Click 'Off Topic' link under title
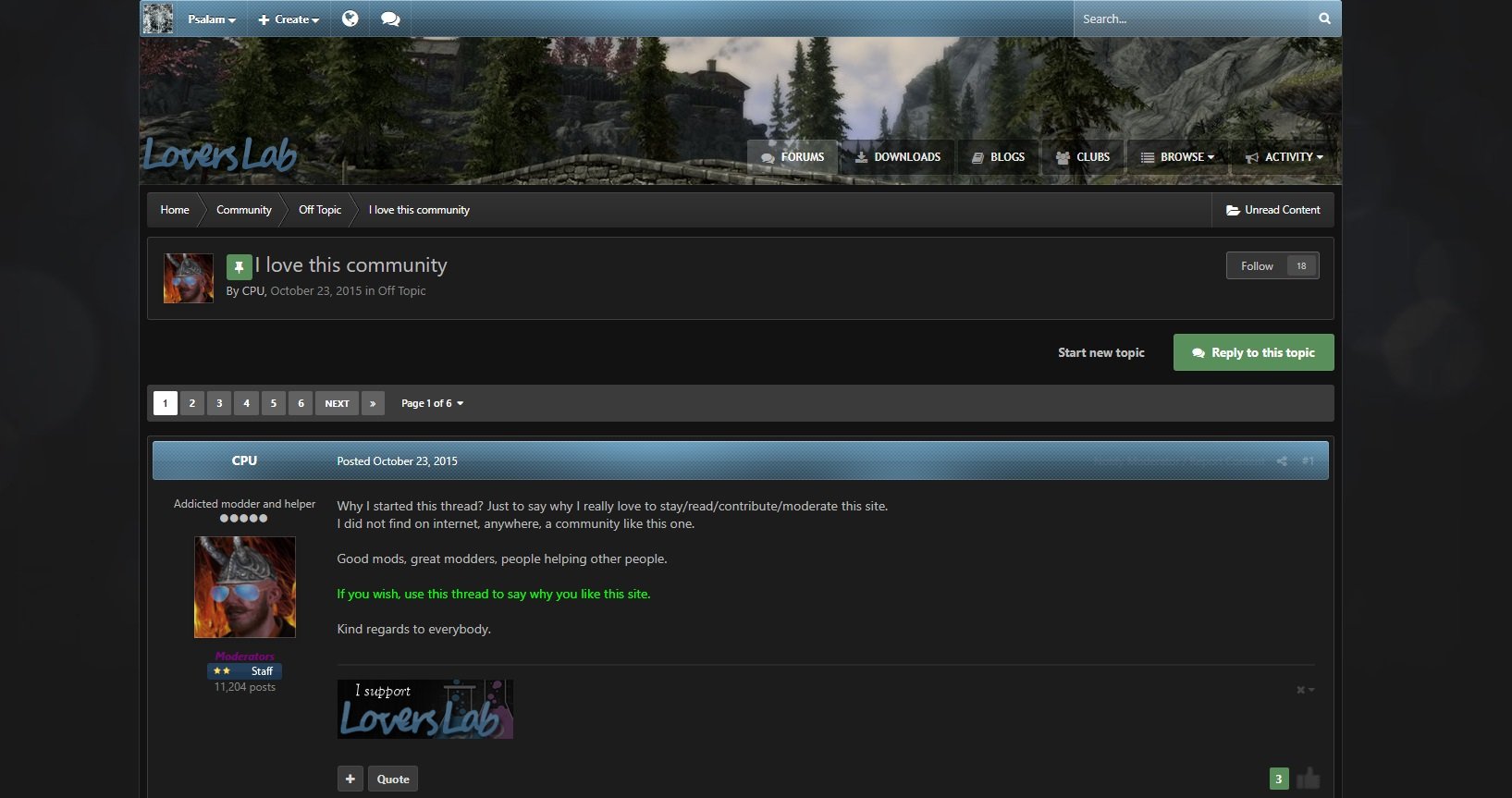This screenshot has width=1512, height=798. tap(401, 290)
